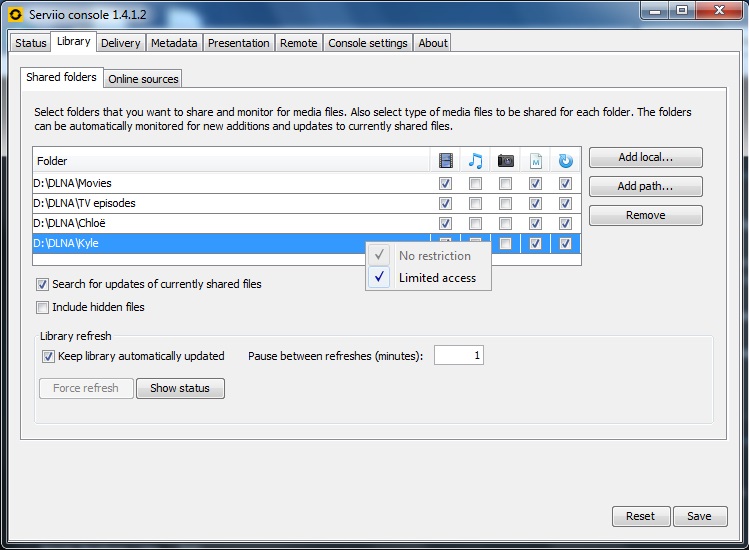Click the Add local... button

click(x=645, y=157)
